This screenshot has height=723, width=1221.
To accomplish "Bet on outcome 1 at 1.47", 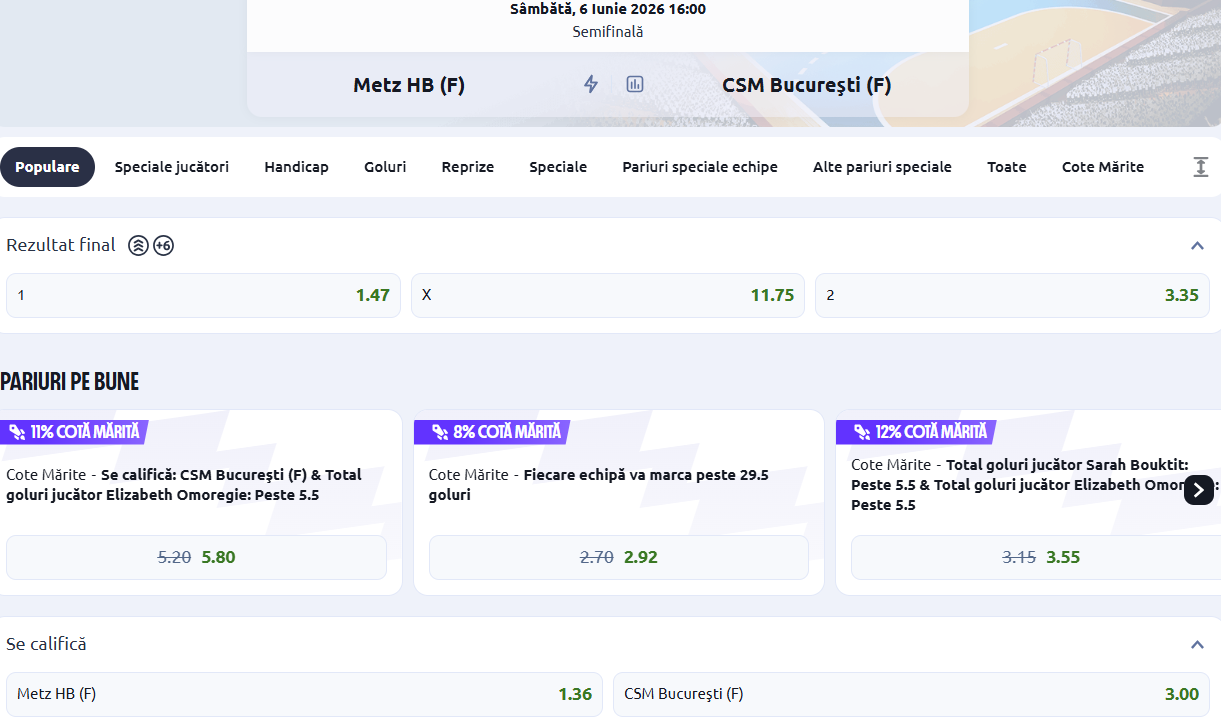I will [x=203, y=295].
